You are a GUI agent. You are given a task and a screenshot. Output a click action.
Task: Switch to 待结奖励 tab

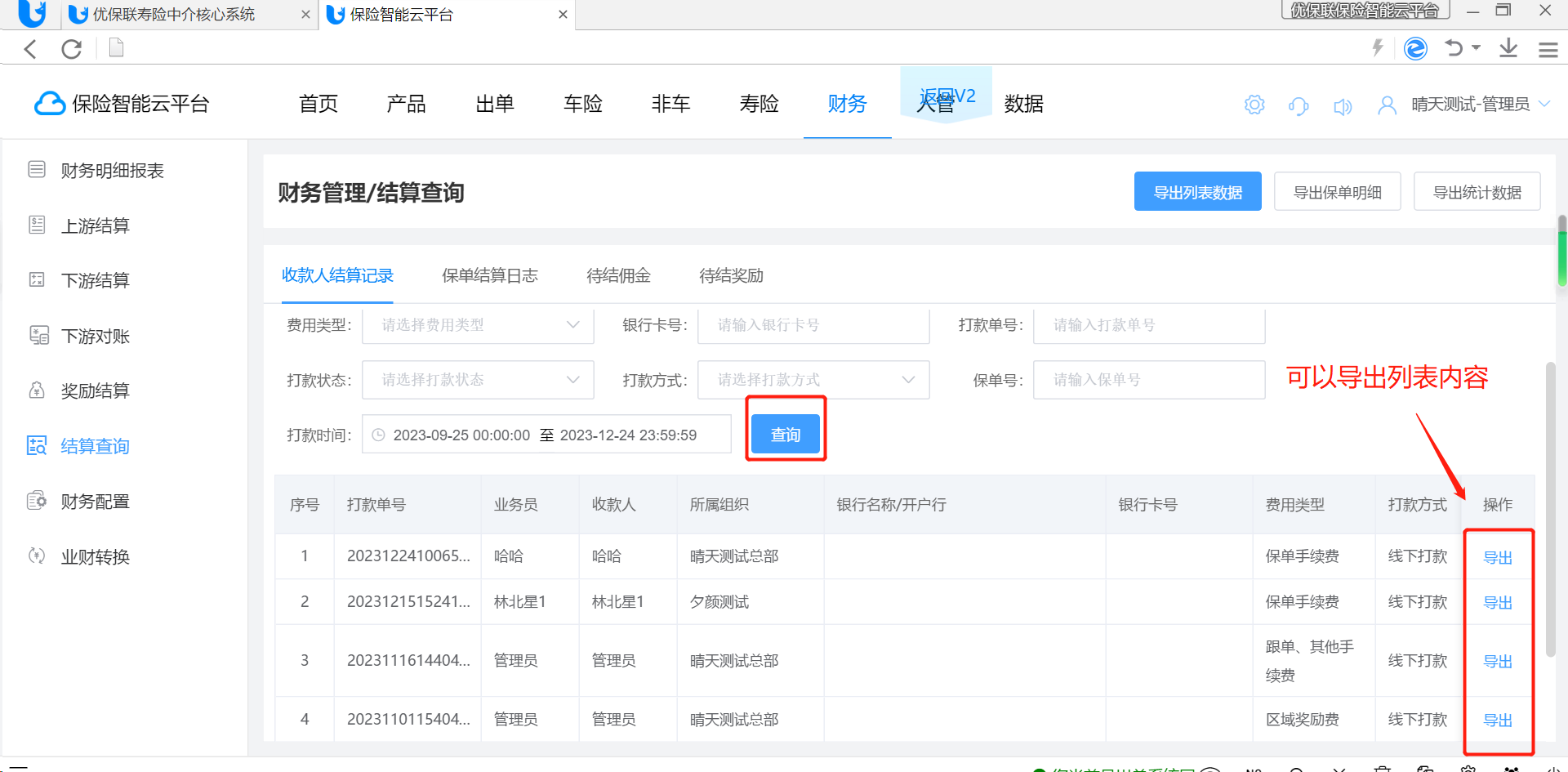[731, 275]
